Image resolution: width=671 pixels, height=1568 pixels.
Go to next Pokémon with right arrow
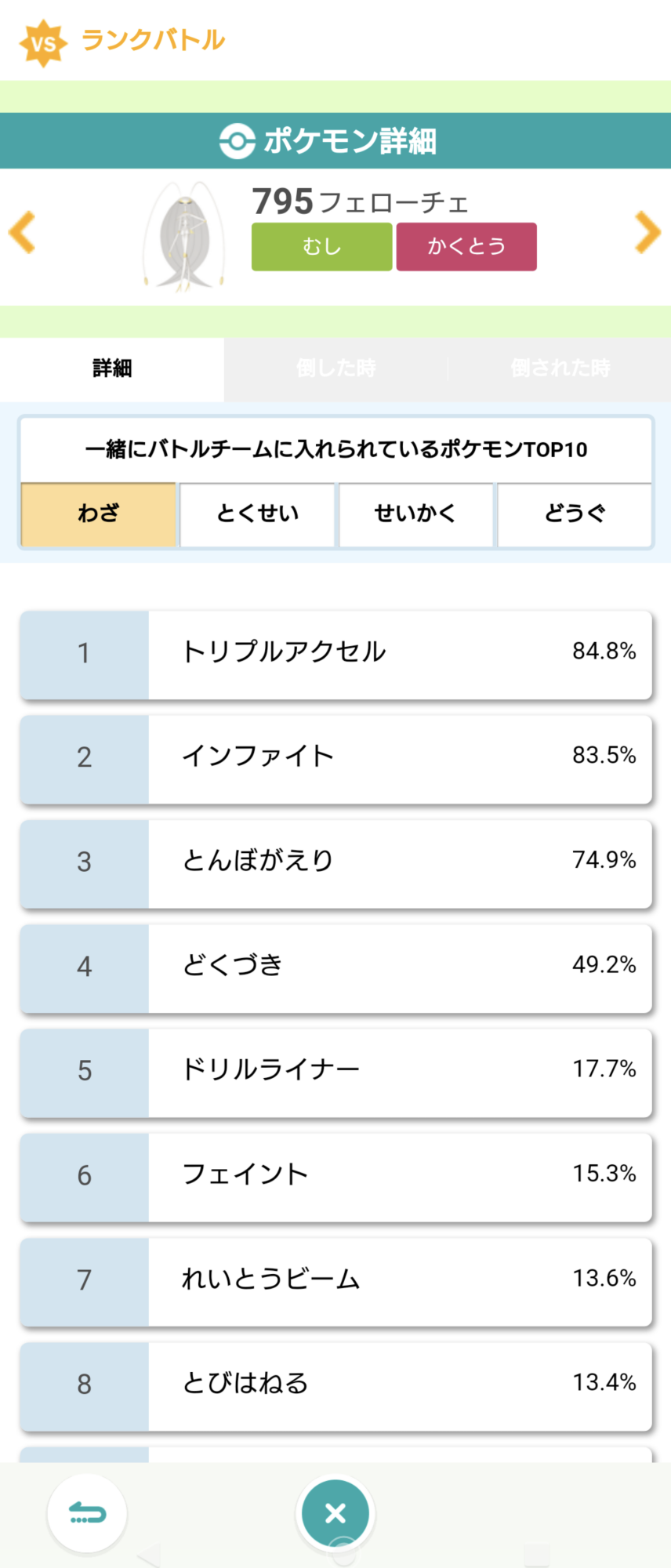pyautogui.click(x=647, y=232)
